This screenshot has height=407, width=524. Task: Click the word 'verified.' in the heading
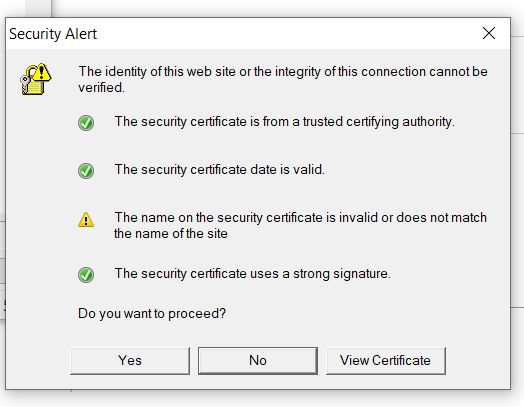[102, 88]
